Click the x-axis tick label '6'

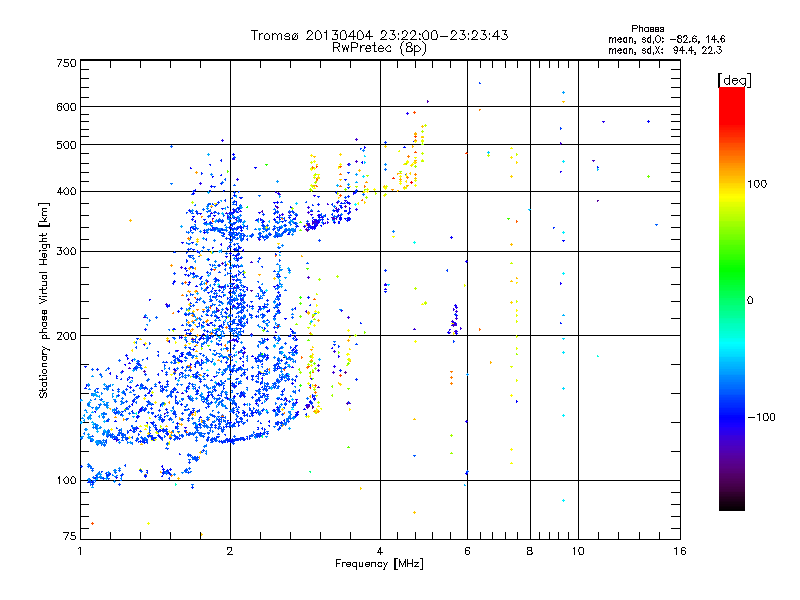pyautogui.click(x=467, y=551)
